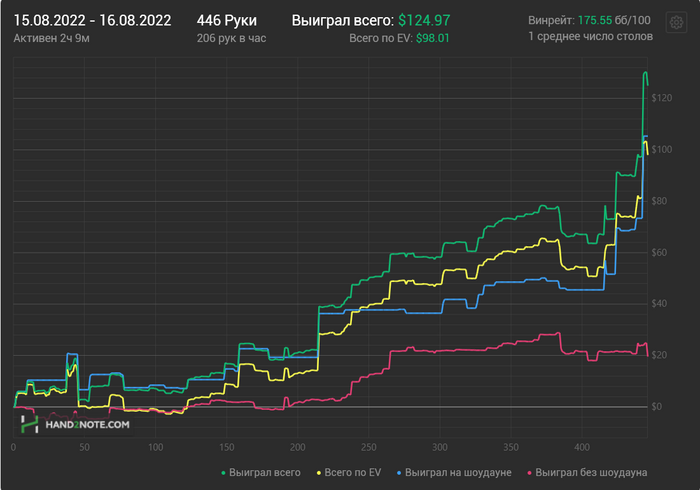Click the 'Винрейт:' label
700x490 pixels.
[x=551, y=20]
